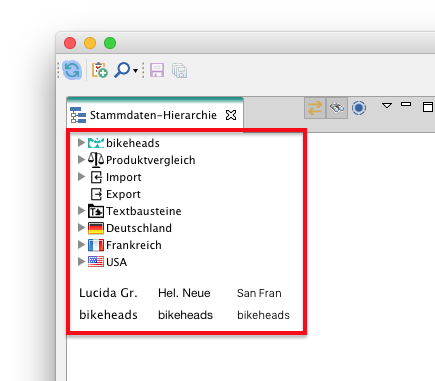Click the Import arrow-in document icon
Screen dimensions: 435x381
96,177
